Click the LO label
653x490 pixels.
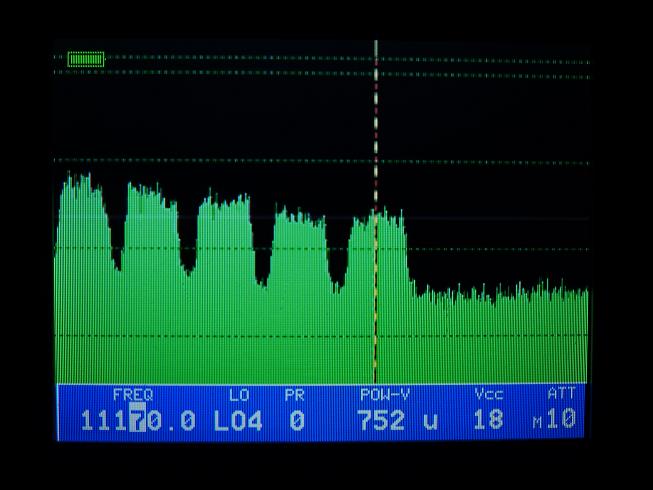[x=239, y=395]
